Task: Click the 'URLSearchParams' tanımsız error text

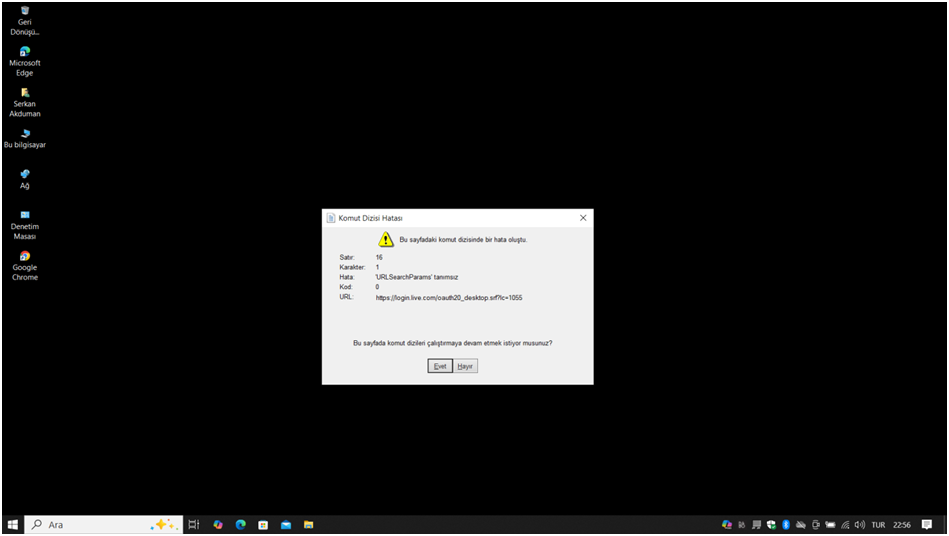Action: 416,277
